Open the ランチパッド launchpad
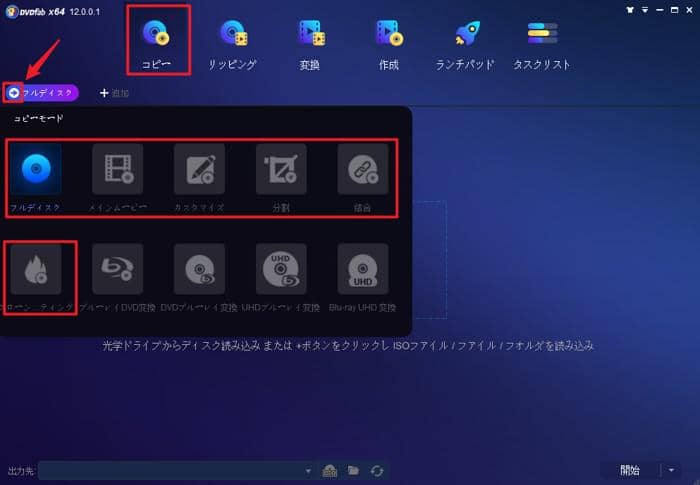 point(465,44)
